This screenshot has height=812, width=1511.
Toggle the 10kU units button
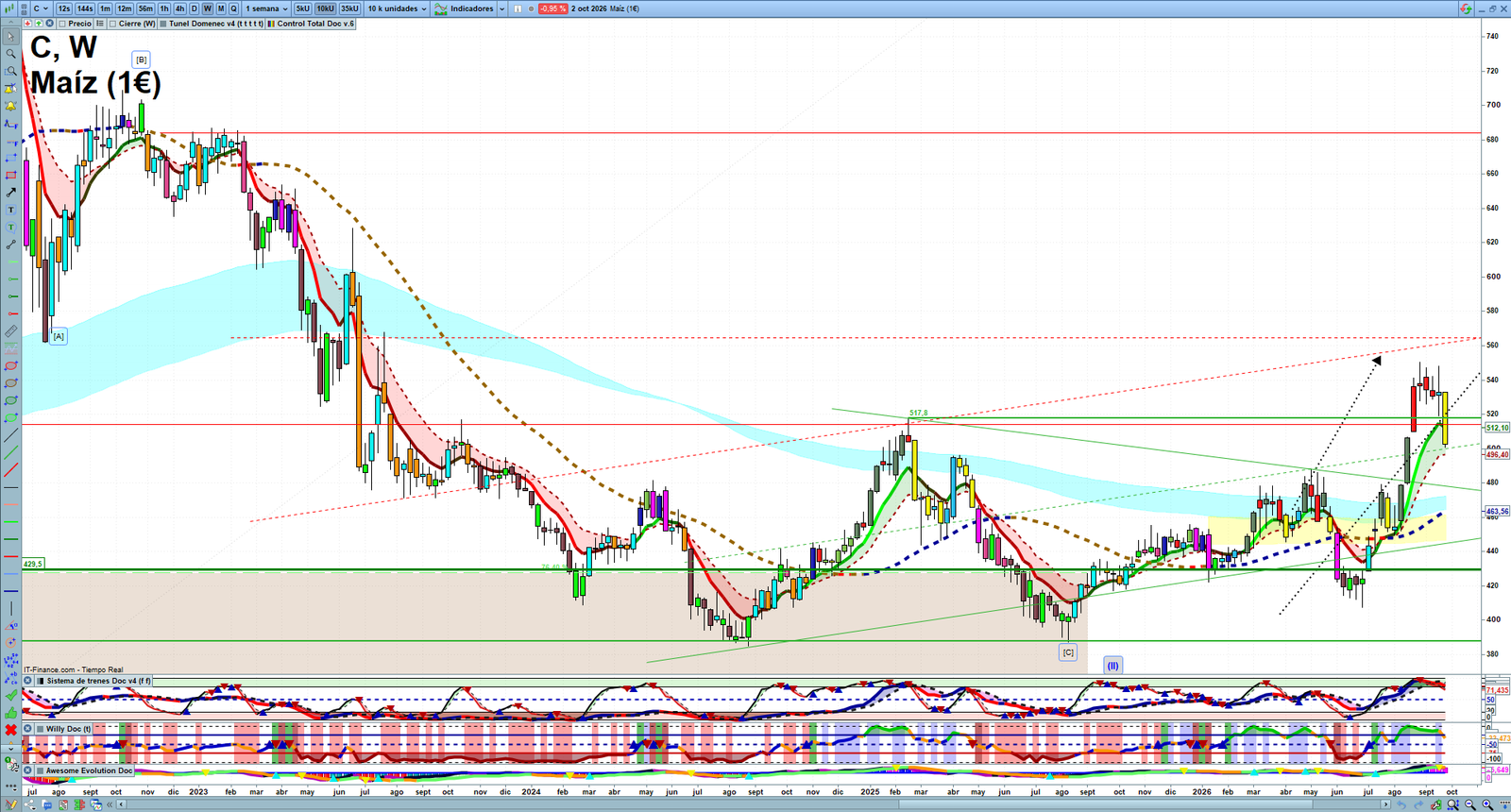[326, 8]
